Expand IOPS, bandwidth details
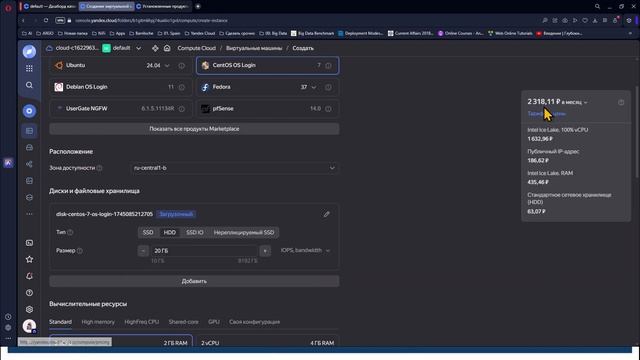640x360 pixels. pos(305,250)
